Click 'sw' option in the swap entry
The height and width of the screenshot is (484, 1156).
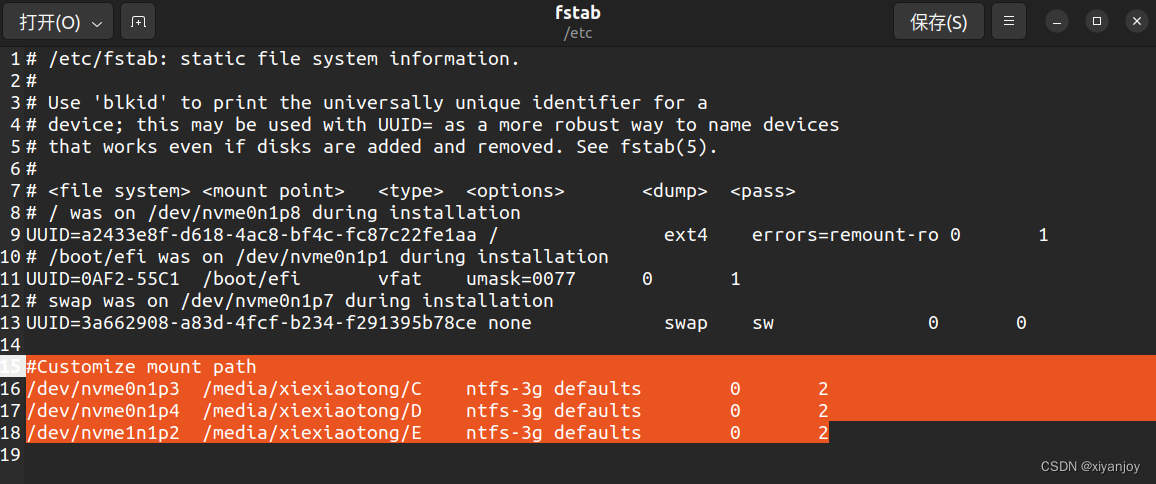(762, 323)
